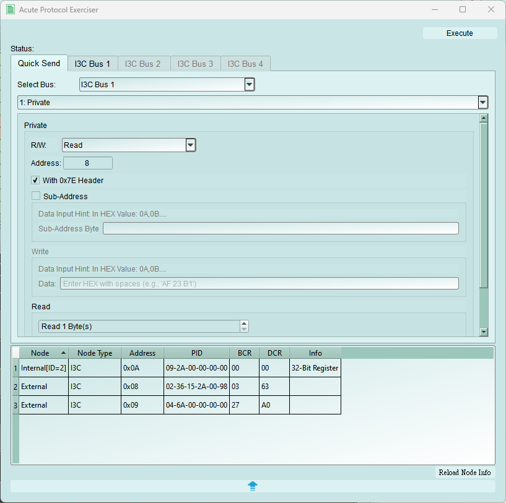Enable the Sub-Address checkbox
This screenshot has height=503, width=506.
[x=35, y=196]
